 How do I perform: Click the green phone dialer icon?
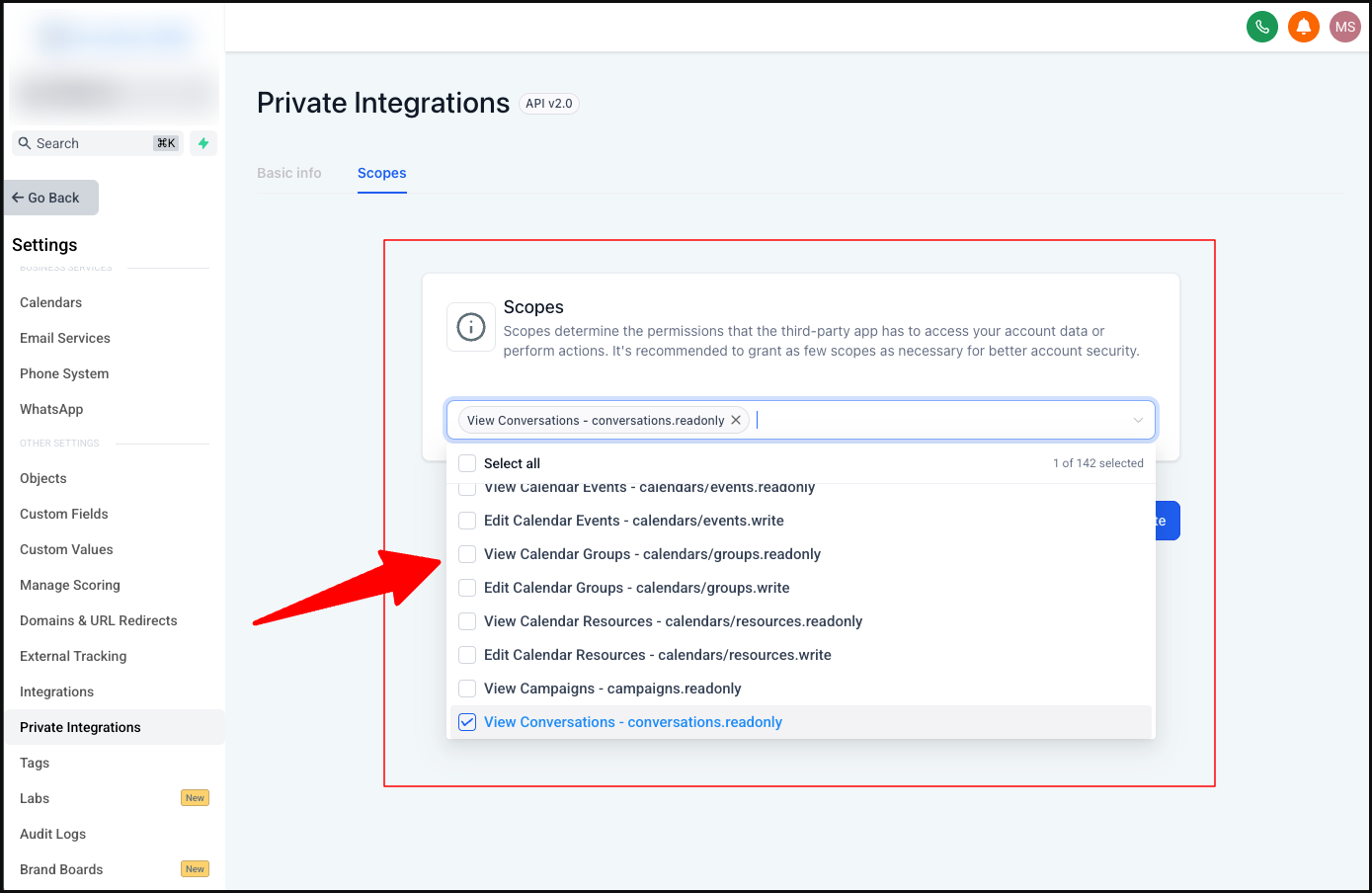(1261, 27)
